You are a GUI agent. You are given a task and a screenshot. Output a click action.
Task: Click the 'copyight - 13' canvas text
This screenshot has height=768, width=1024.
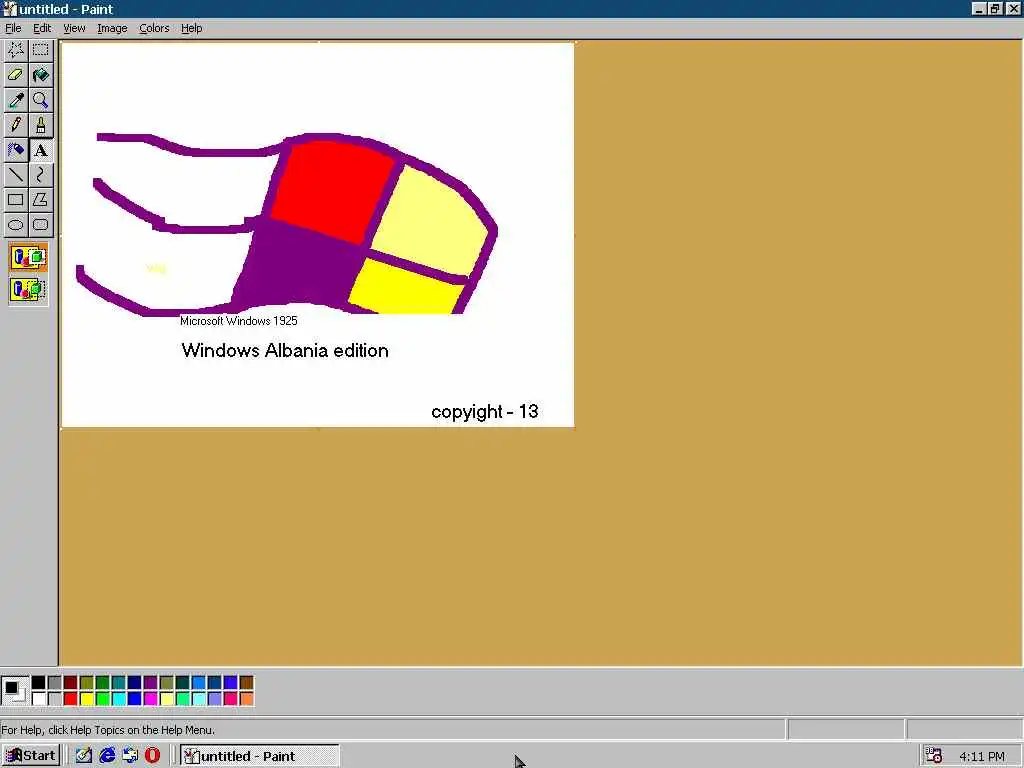click(x=485, y=412)
